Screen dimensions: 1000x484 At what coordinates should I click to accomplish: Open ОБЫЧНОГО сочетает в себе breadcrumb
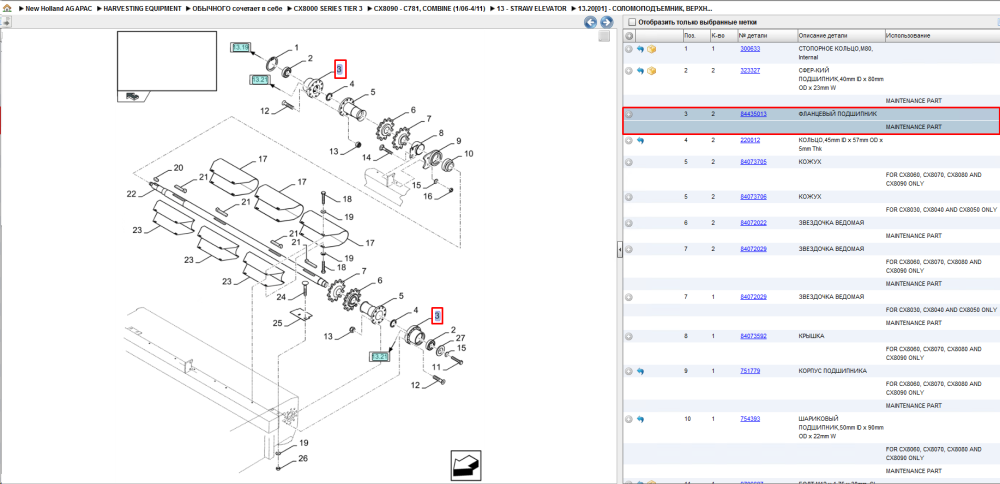point(235,9)
